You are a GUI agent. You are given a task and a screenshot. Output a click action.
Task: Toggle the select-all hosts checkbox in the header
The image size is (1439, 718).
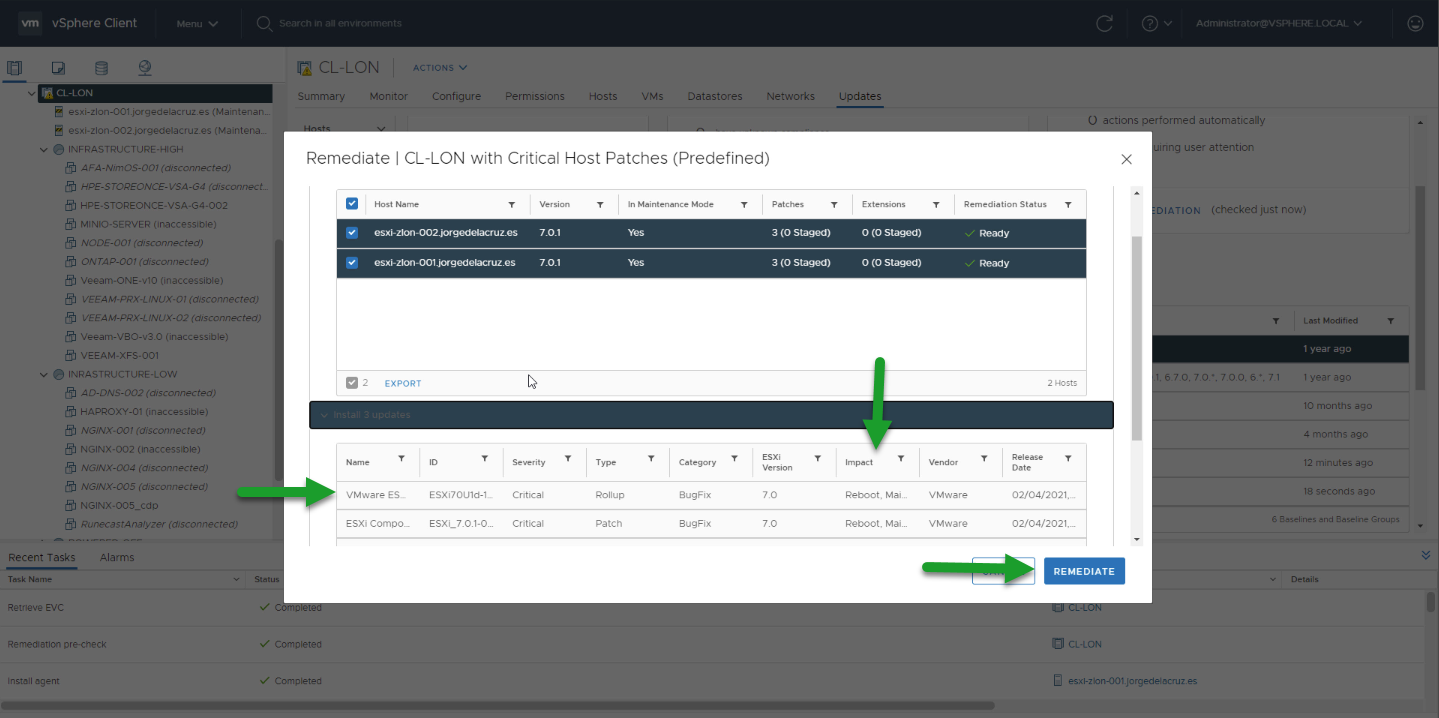pos(352,203)
